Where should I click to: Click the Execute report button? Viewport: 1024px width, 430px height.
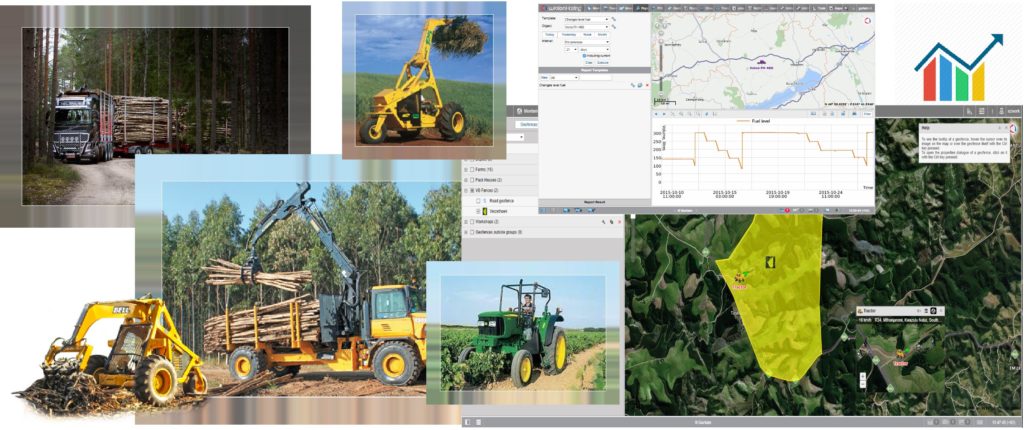pos(602,63)
